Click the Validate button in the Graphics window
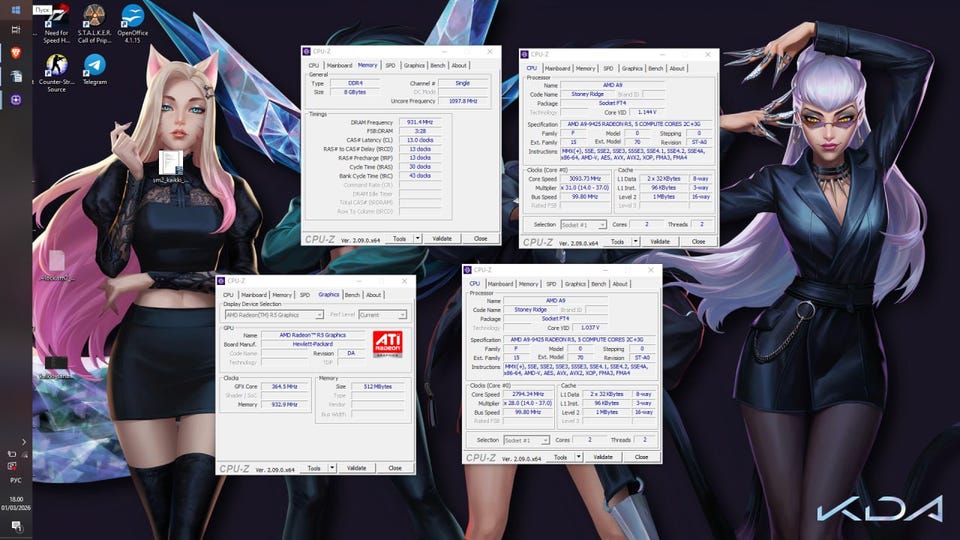The image size is (960, 540). tap(356, 468)
